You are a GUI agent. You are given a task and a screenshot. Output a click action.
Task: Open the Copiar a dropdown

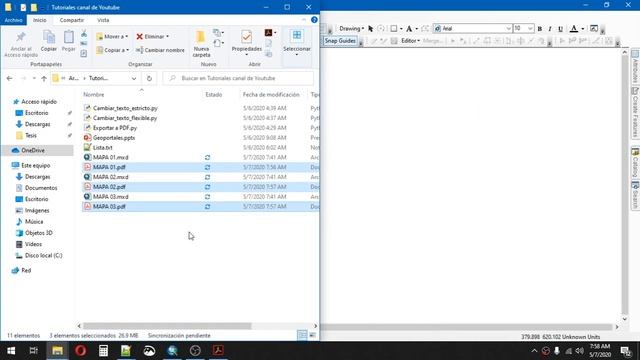pyautogui.click(x=113, y=50)
